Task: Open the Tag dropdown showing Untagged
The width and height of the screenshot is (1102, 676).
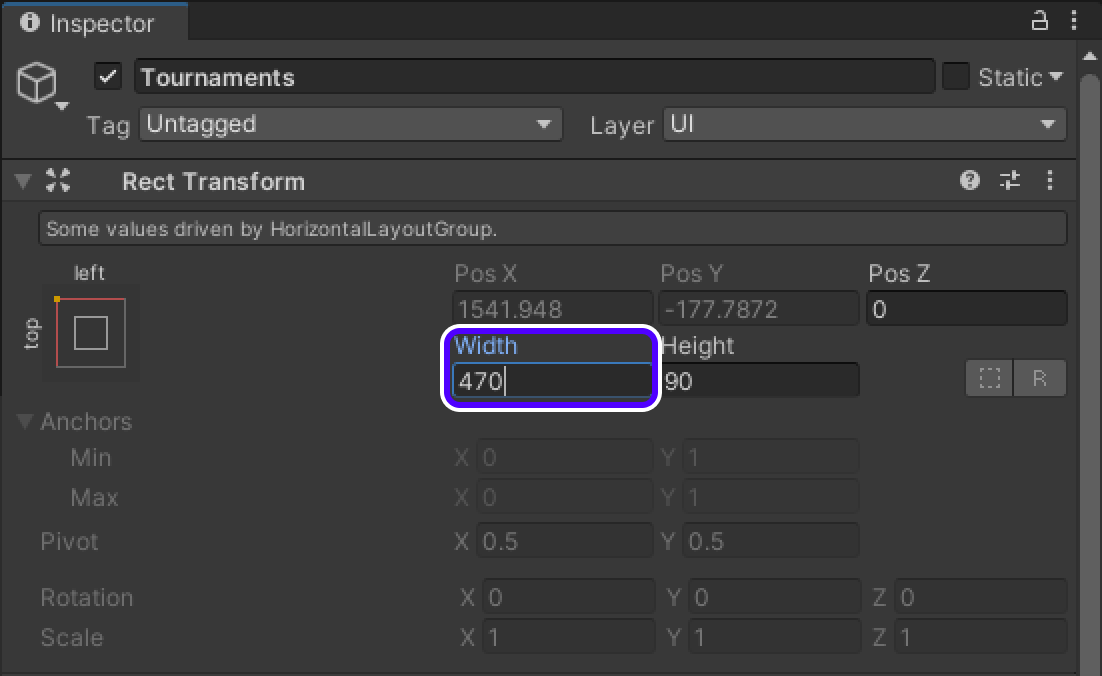Action: tap(350, 125)
